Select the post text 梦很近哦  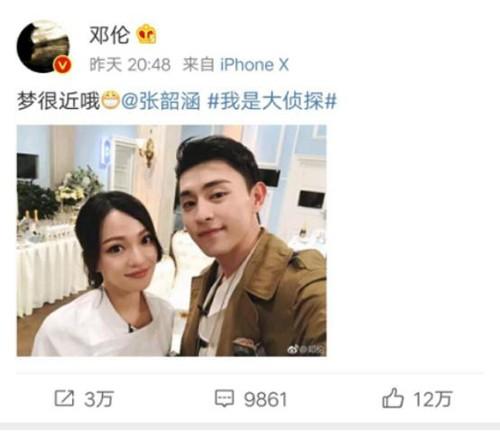59,100
